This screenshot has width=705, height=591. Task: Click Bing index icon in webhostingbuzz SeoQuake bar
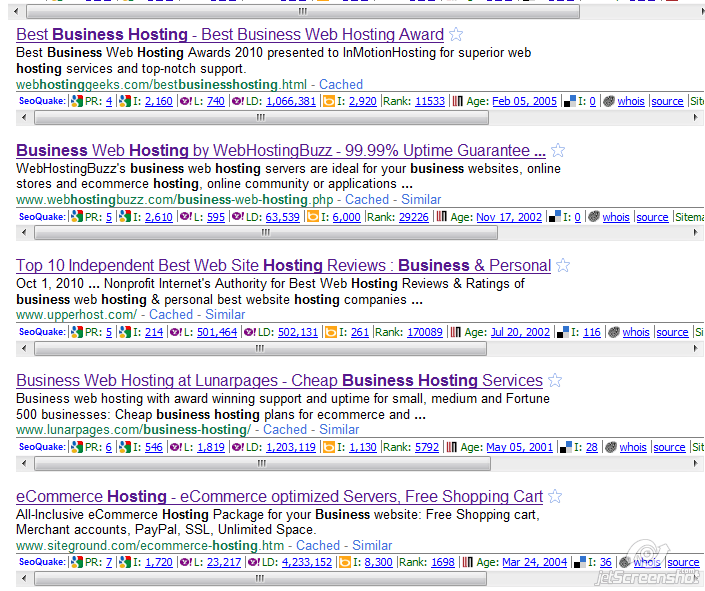(x=312, y=217)
